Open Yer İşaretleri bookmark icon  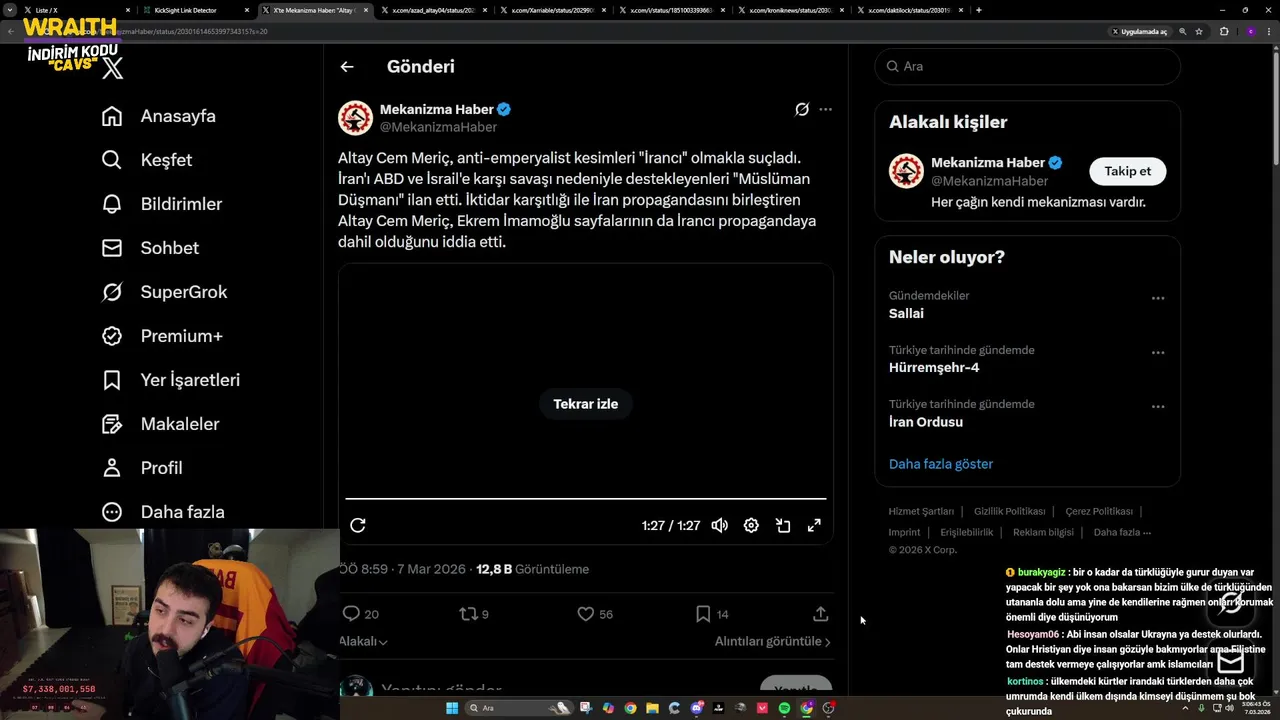coord(112,380)
